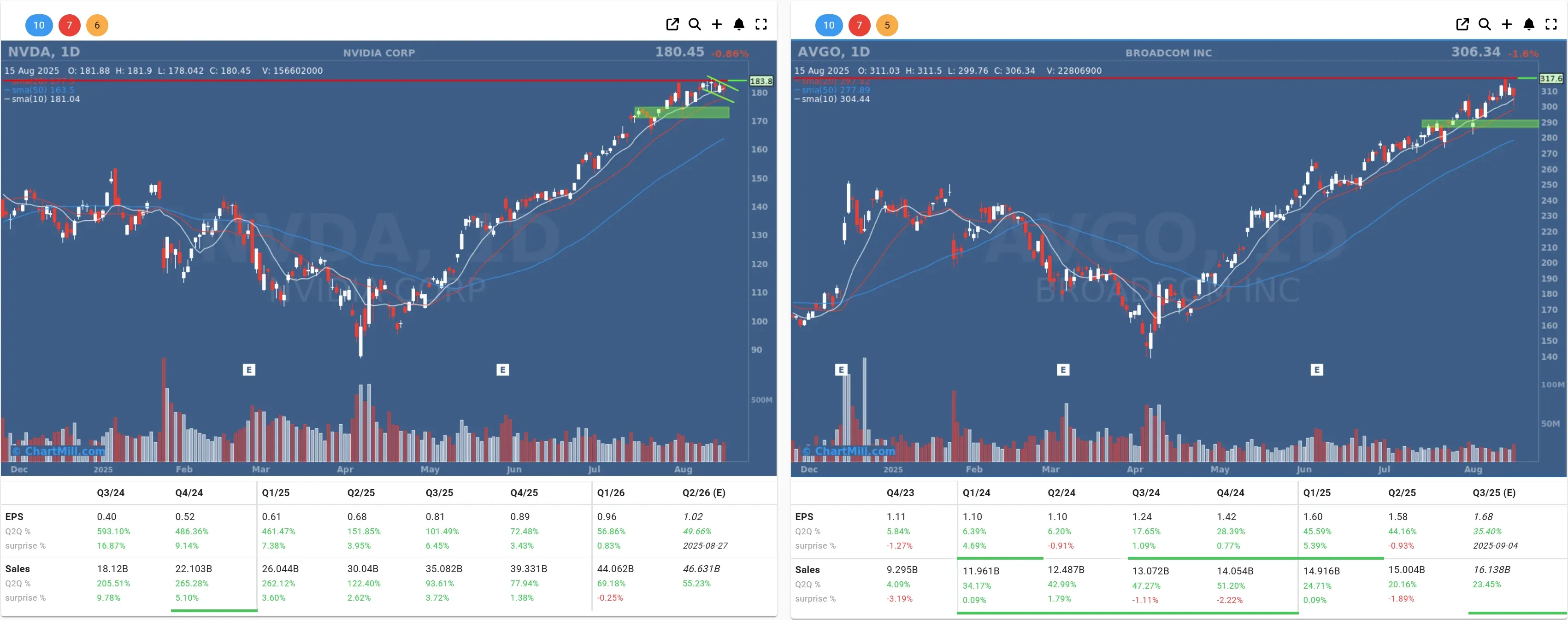Open NVDA chart in new window icon
Screen dimensions: 1568x620
tap(672, 24)
